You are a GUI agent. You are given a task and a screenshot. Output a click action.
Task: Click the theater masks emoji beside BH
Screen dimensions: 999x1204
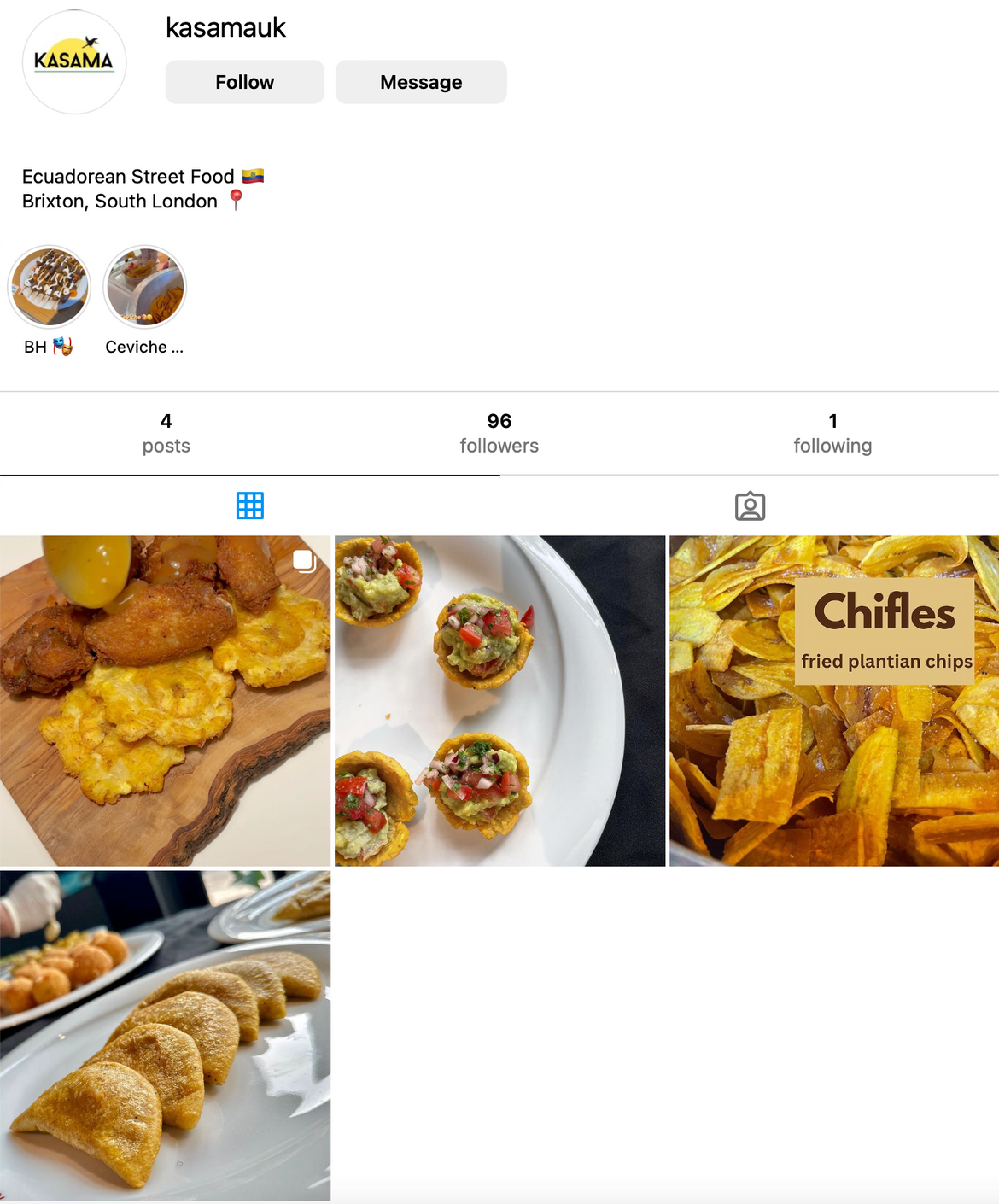click(x=63, y=347)
